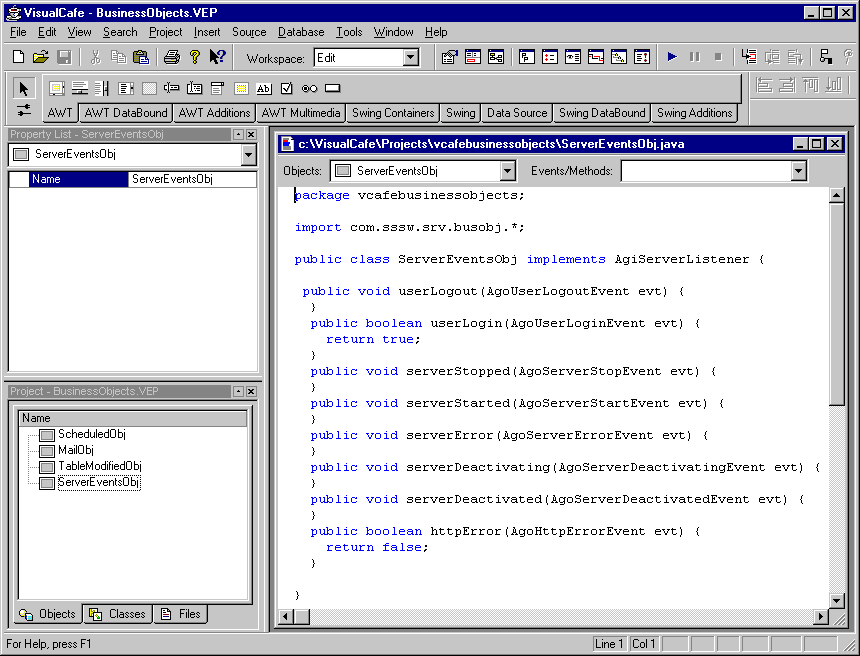
Task: Print the current source file
Action: click(x=172, y=57)
